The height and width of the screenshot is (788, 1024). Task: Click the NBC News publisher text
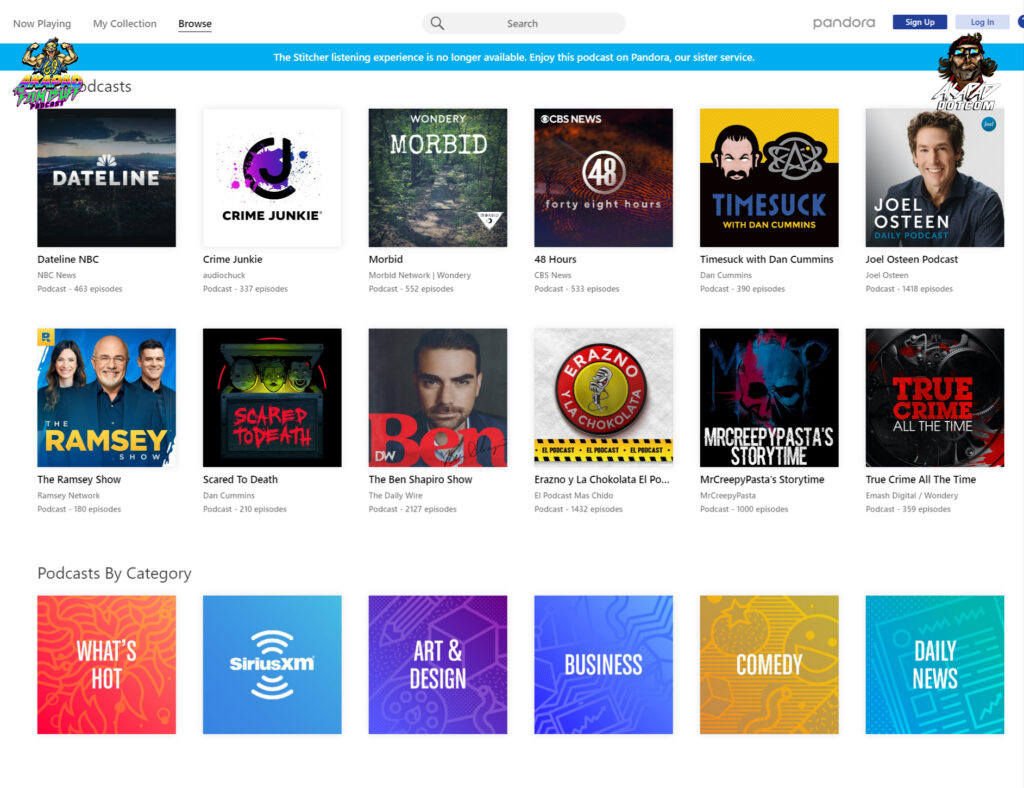point(57,276)
